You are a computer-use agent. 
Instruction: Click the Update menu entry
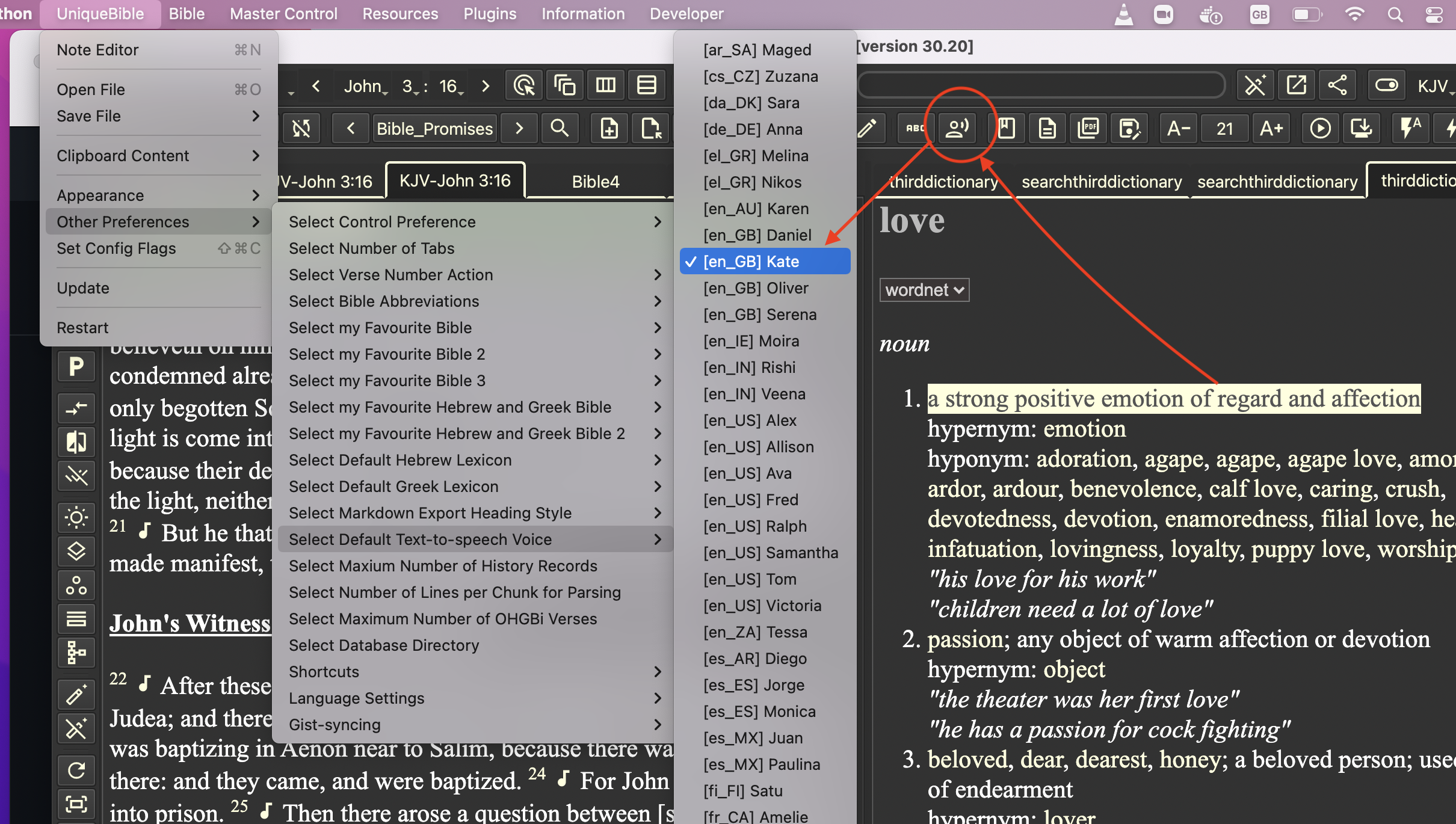(159, 288)
